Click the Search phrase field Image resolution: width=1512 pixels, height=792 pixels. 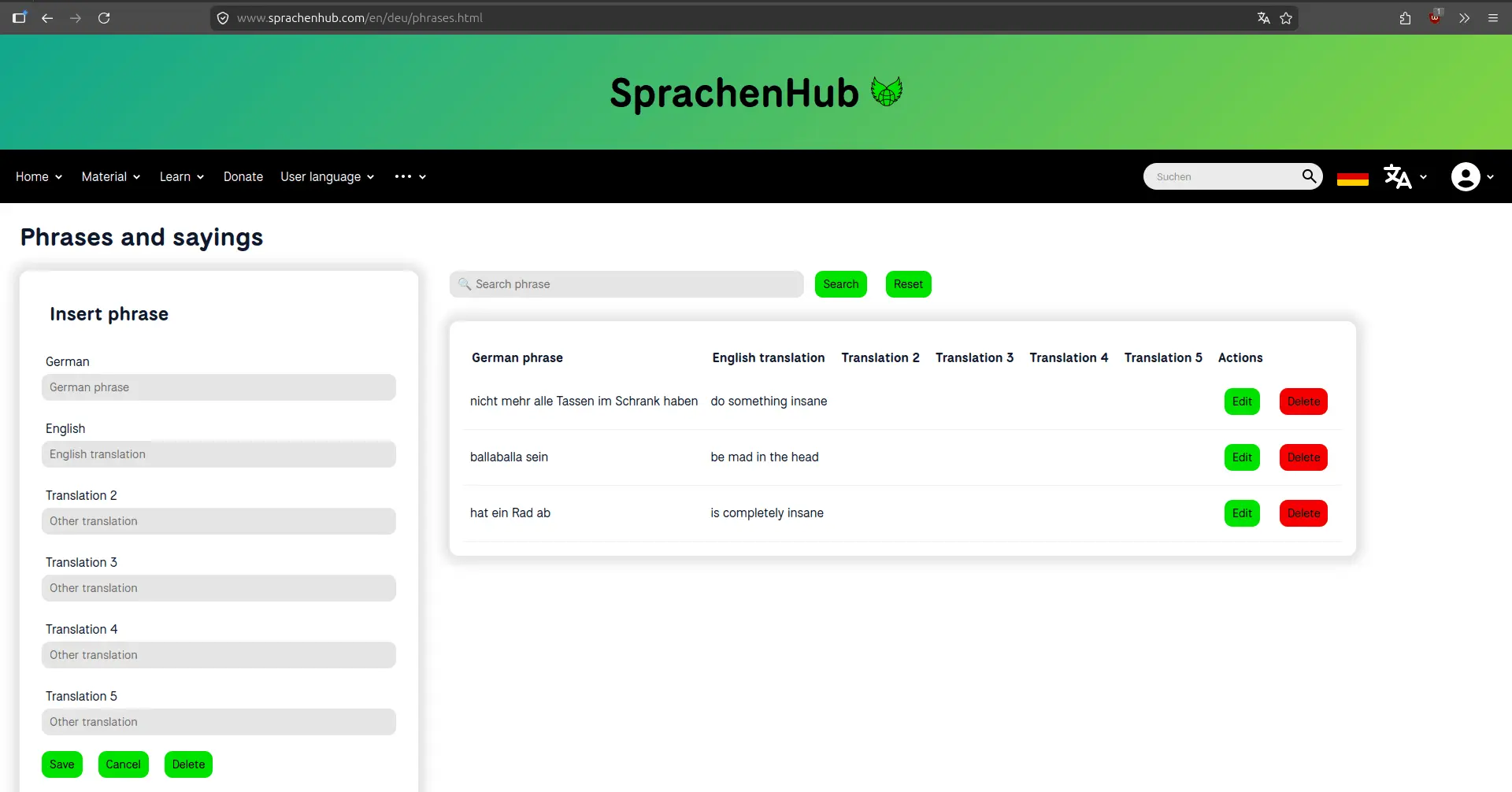627,284
